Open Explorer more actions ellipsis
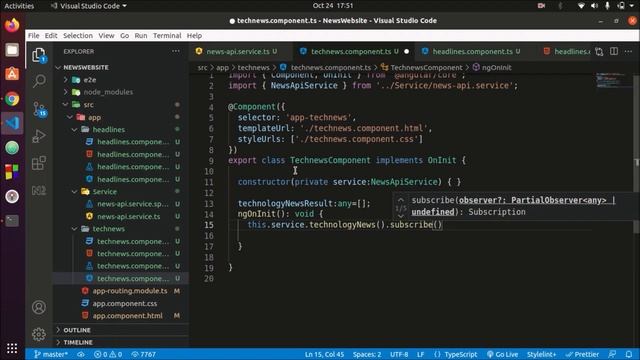The image size is (640, 360). point(176,51)
